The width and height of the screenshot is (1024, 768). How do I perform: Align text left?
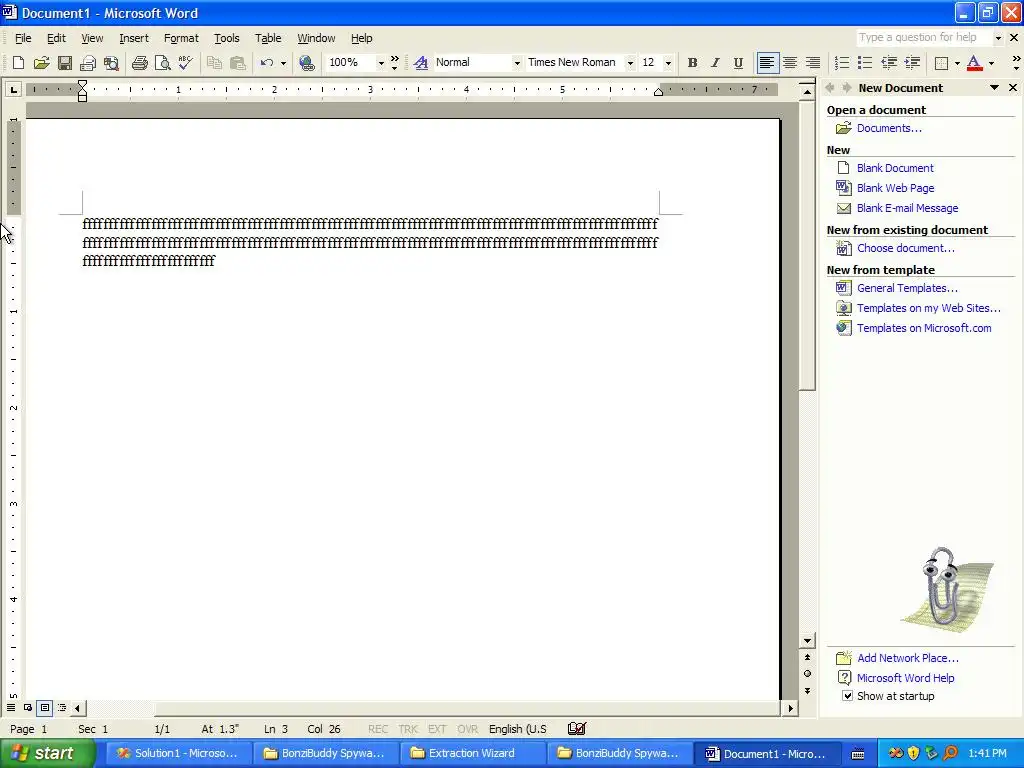[767, 63]
